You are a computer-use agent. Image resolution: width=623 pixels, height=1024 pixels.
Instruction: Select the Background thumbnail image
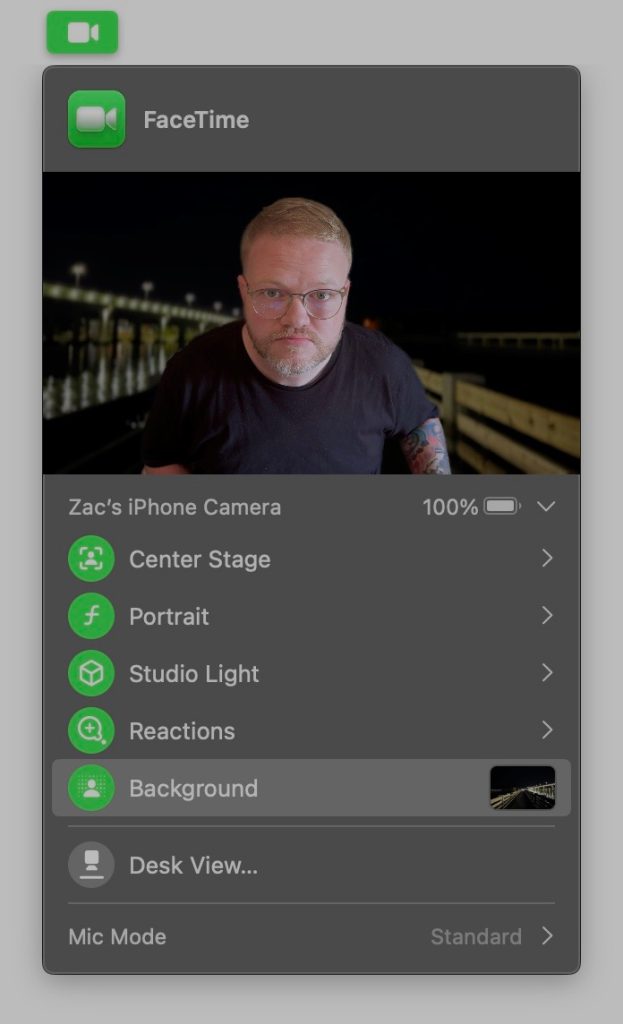point(522,788)
